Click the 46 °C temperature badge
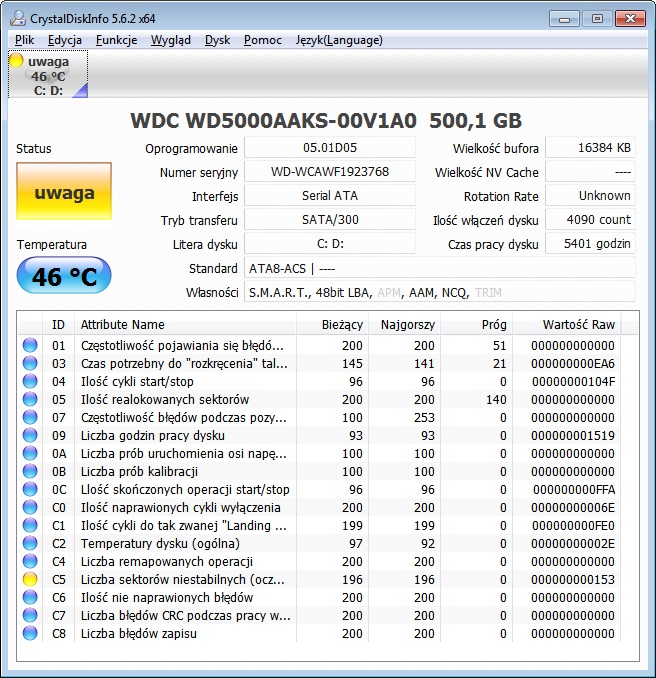Viewport: 656px width, 678px height. coord(64,275)
